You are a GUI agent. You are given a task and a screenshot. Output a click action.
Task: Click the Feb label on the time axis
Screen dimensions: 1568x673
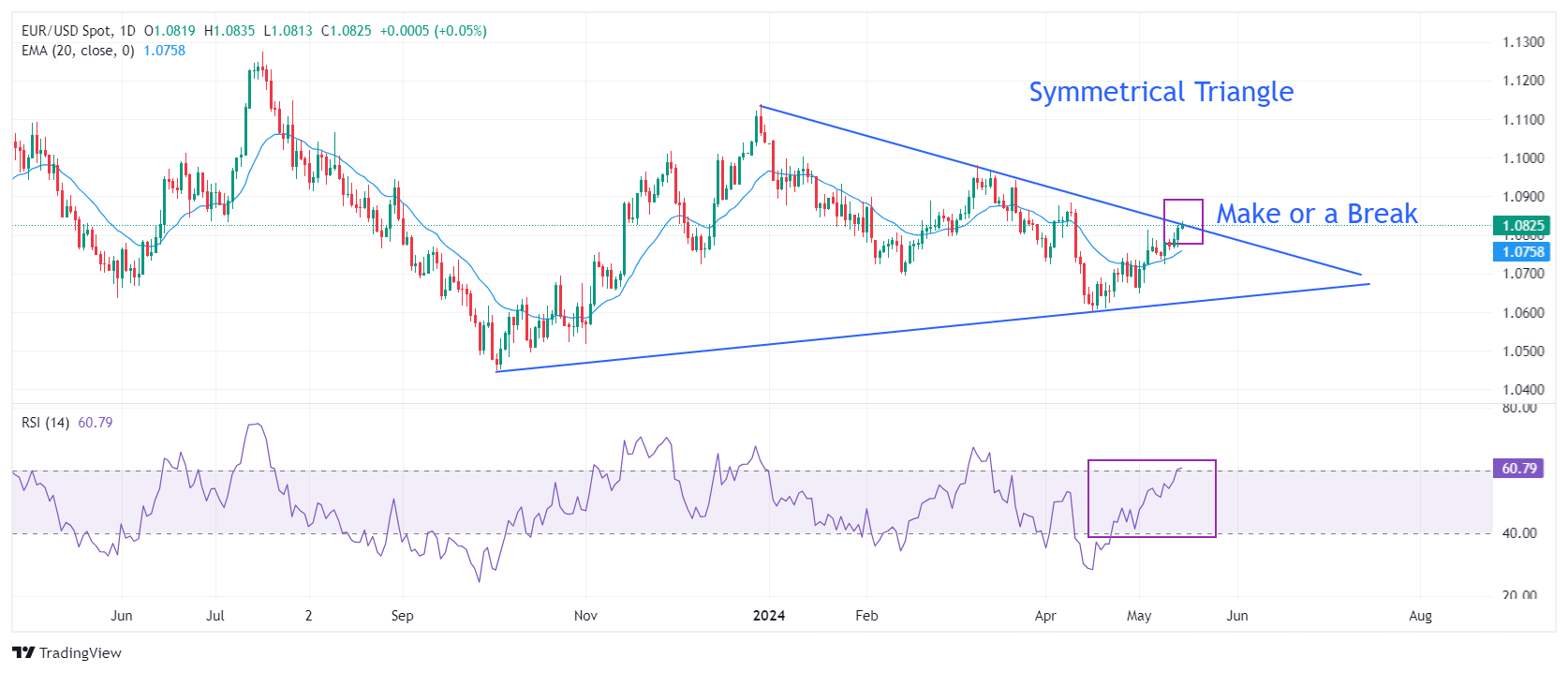866,616
